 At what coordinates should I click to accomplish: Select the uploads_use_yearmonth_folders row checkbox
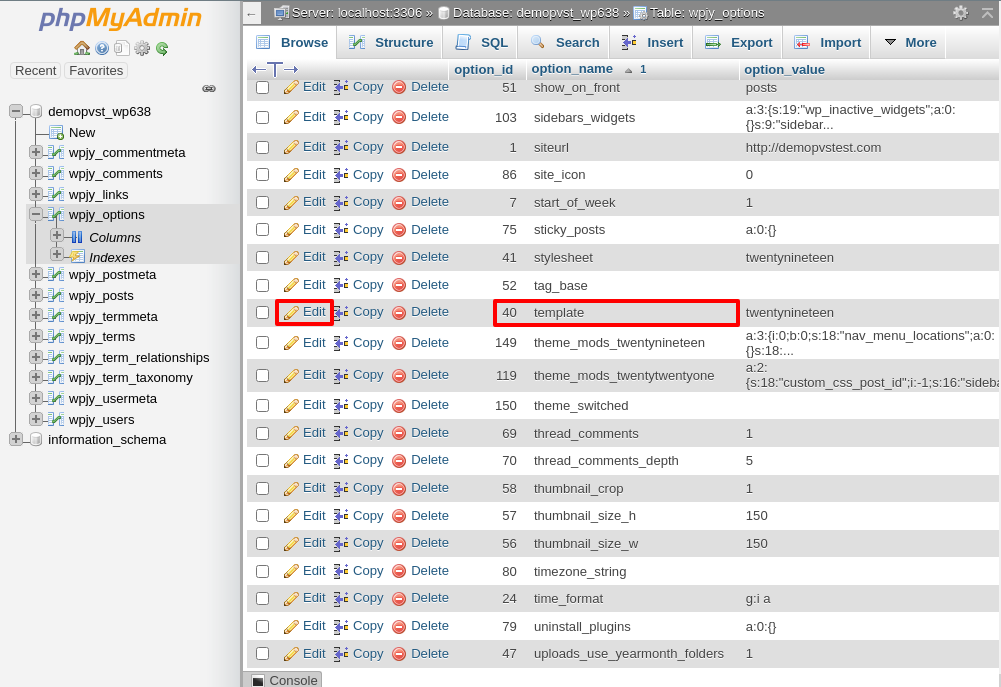[262, 654]
